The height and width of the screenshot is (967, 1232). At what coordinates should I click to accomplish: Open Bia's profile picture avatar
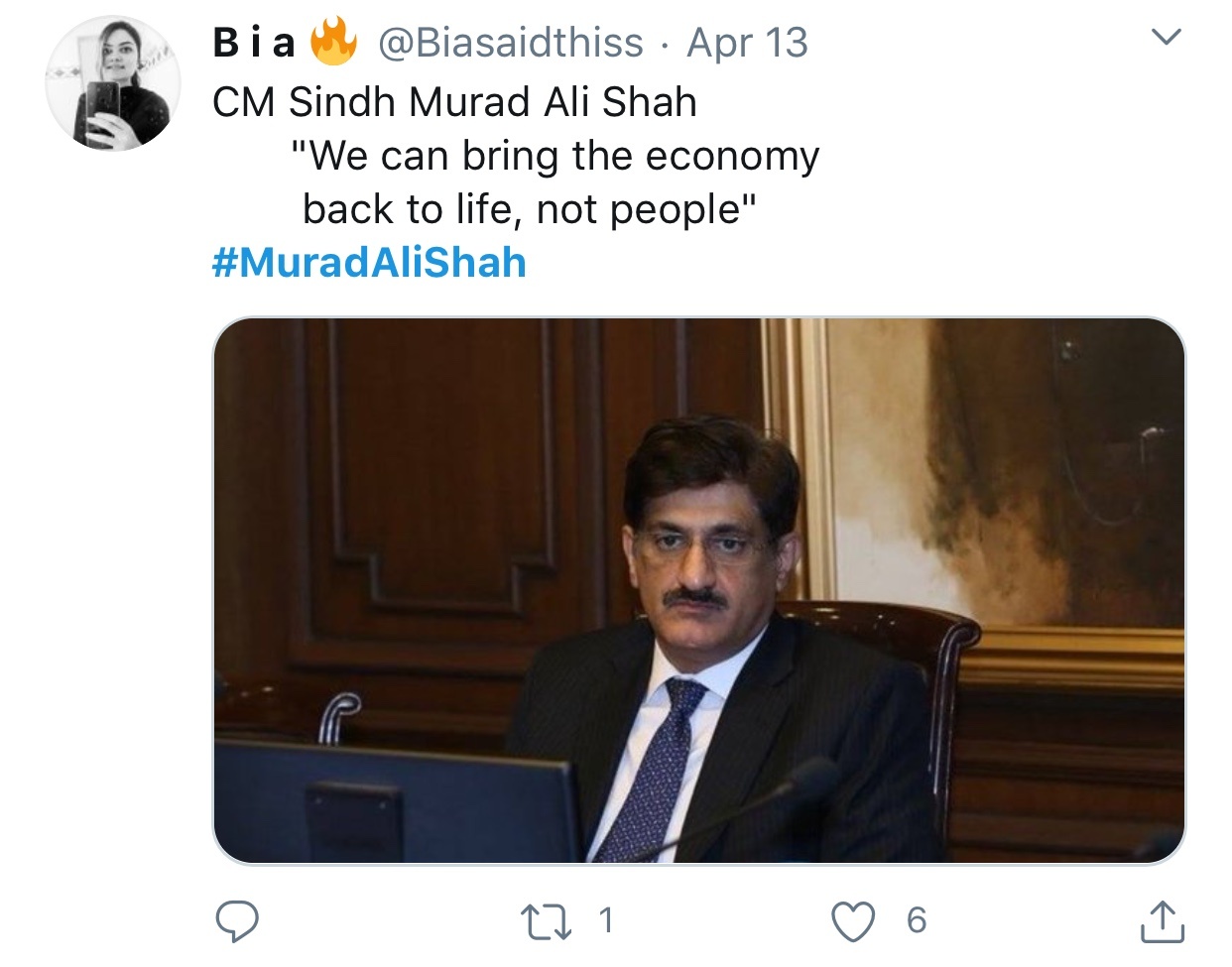click(113, 83)
